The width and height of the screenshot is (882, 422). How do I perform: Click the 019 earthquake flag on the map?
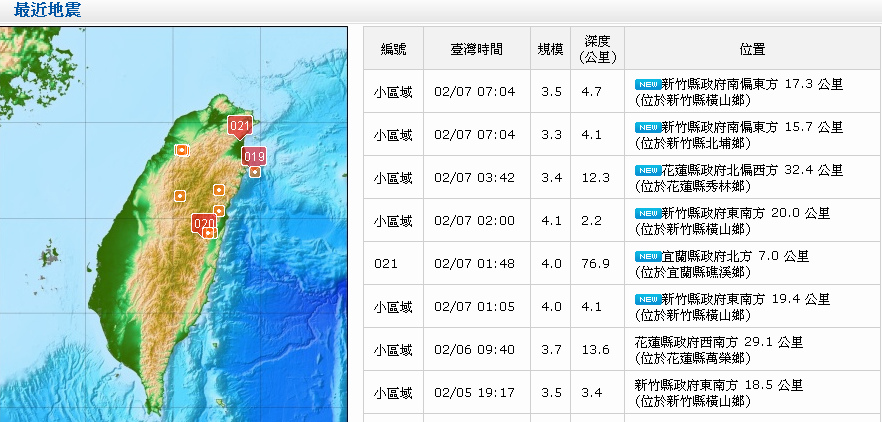(254, 156)
